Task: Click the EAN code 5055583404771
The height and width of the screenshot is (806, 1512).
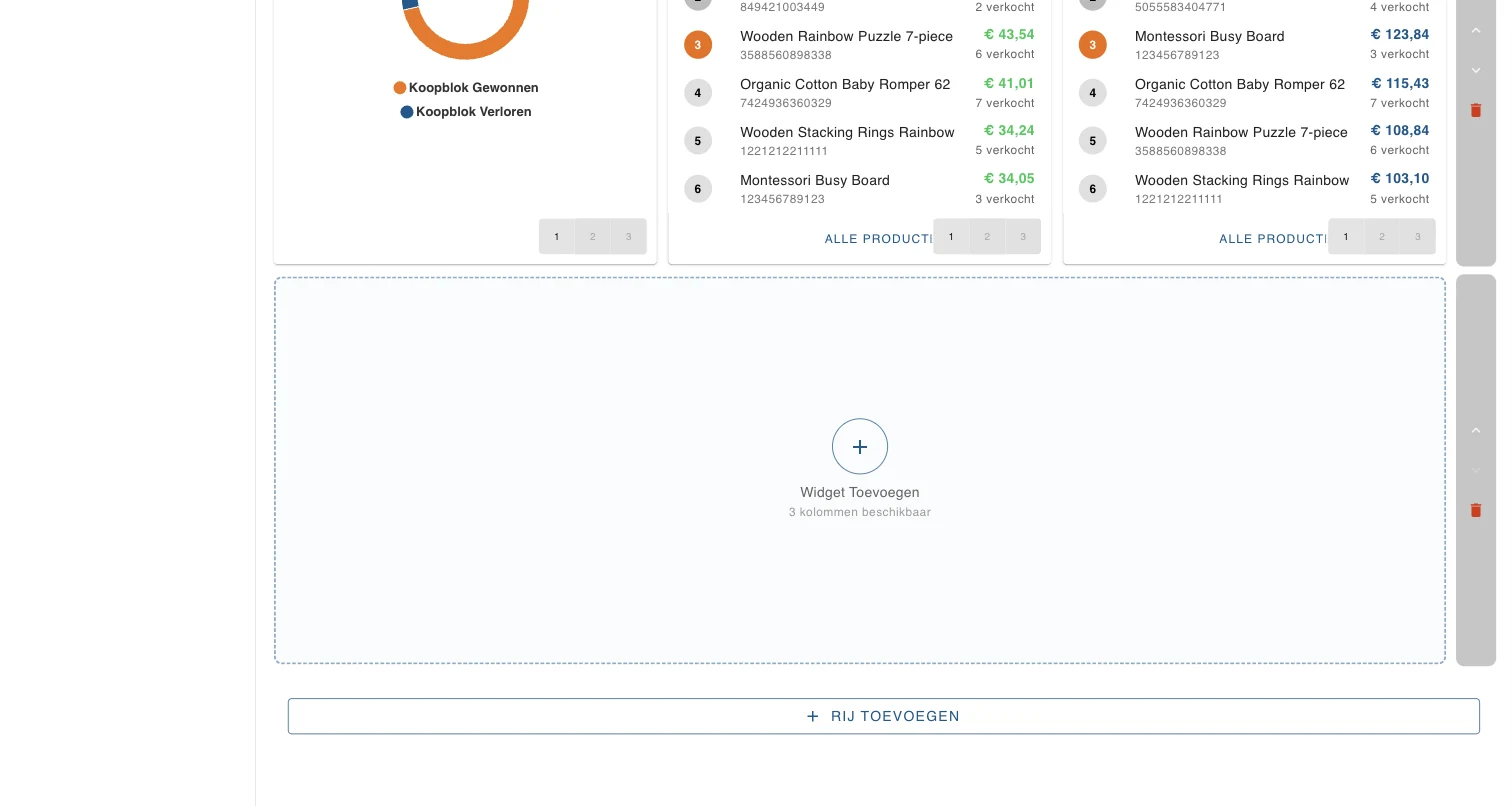Action: [1180, 7]
